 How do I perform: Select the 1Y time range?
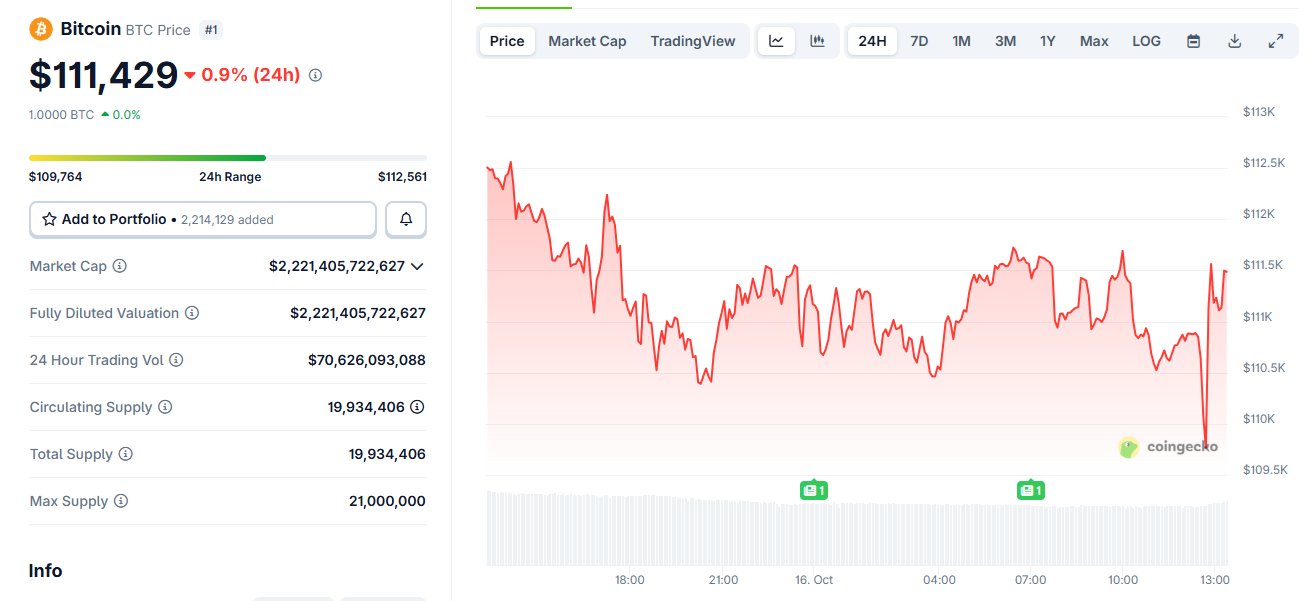click(1047, 41)
